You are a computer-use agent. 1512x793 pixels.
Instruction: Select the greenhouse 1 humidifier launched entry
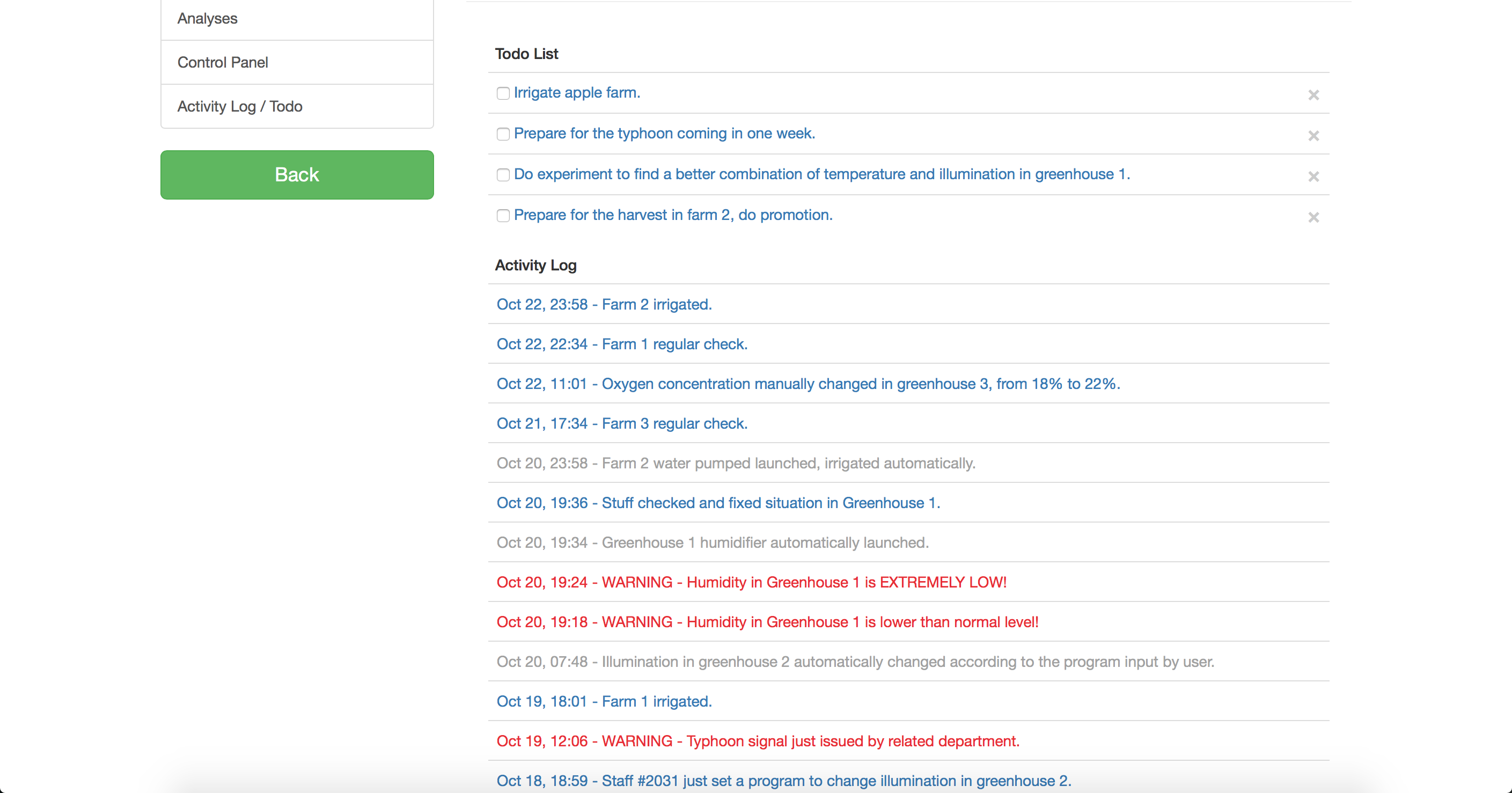(712, 543)
